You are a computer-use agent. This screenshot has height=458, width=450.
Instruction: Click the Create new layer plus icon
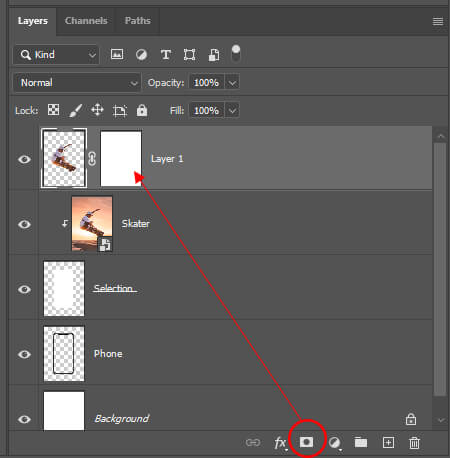pyautogui.click(x=388, y=443)
